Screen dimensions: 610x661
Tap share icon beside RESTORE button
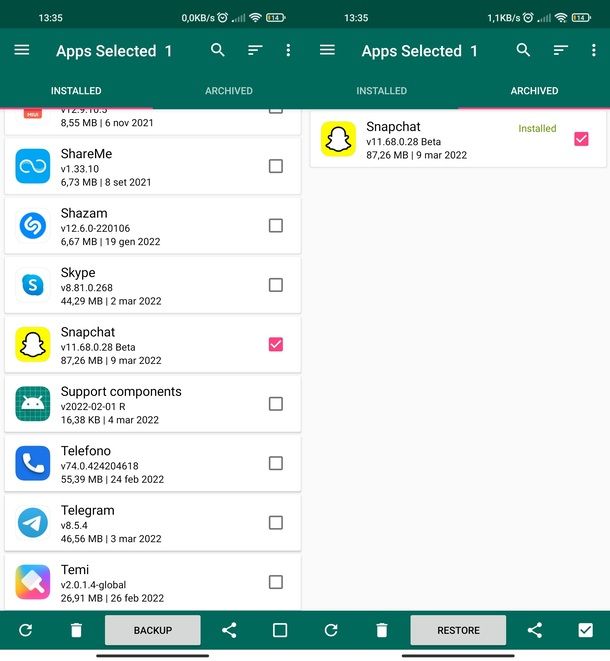[535, 630]
